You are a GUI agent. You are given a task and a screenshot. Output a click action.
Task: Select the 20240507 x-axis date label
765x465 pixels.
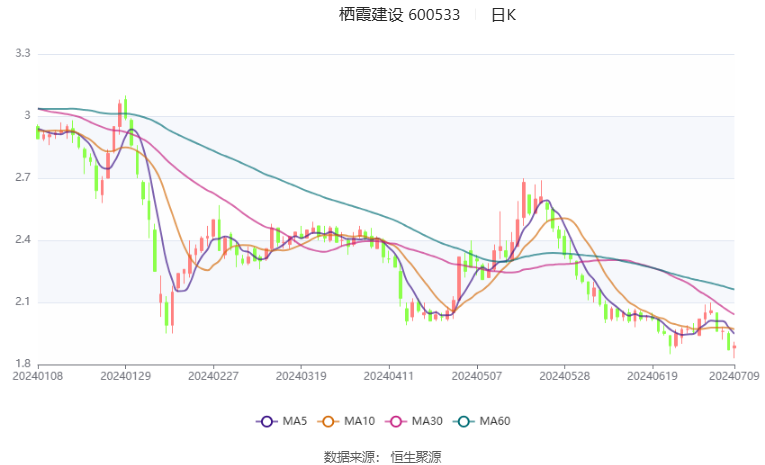coord(477,376)
